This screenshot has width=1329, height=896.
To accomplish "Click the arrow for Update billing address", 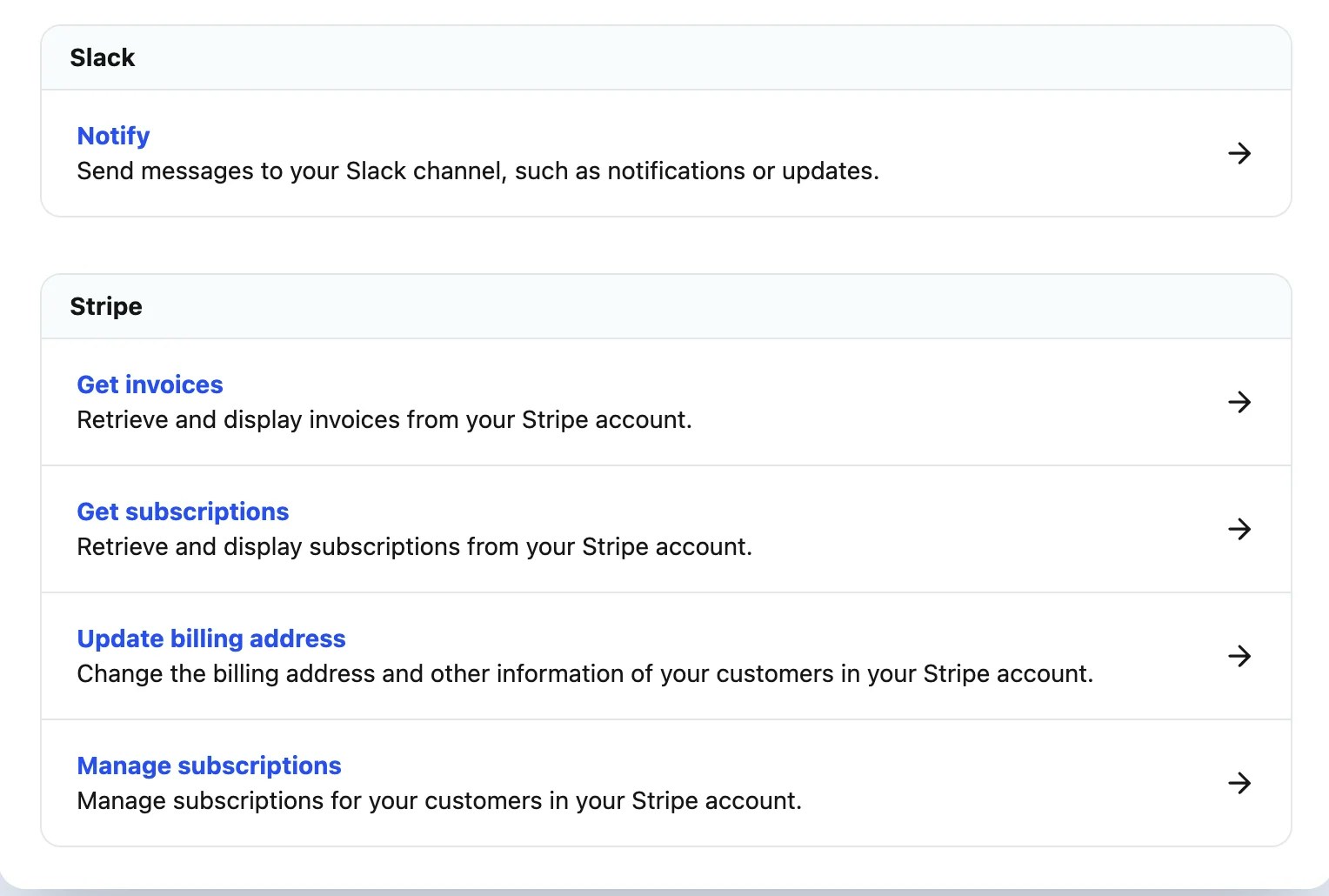I will (1239, 656).
